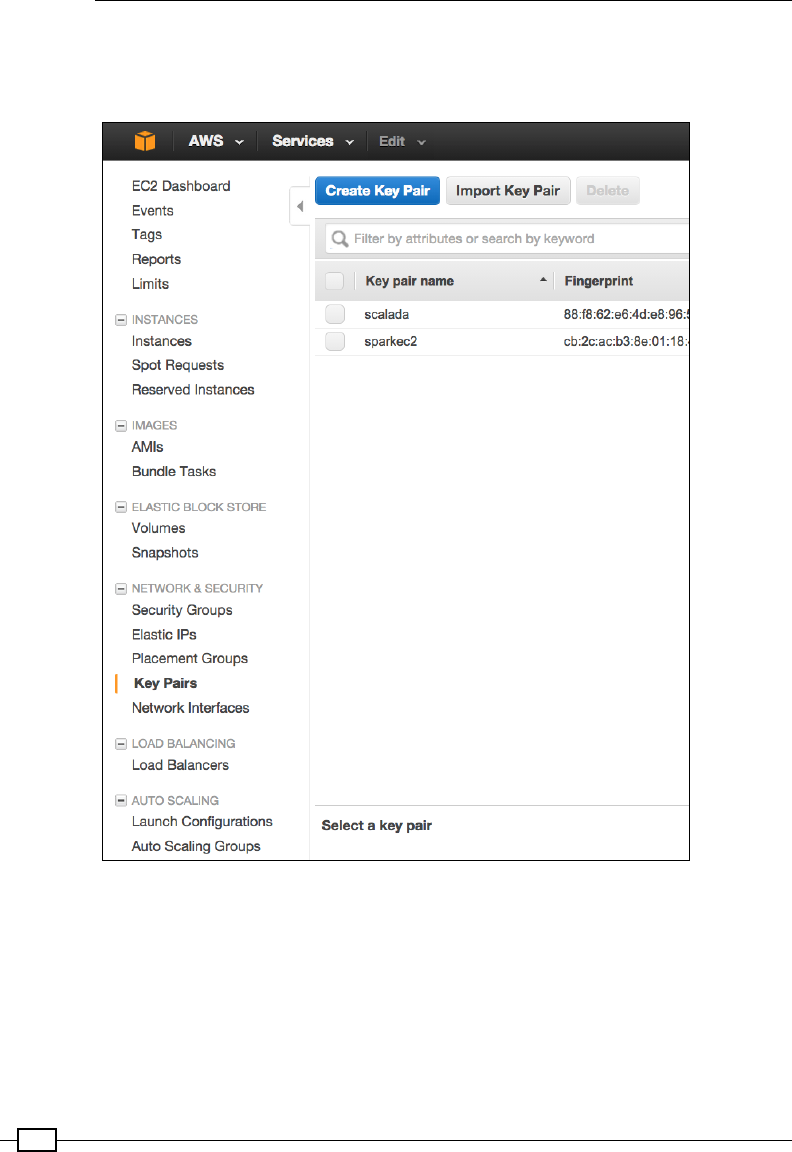
Task: Click the Fingerprint column header
Action: (599, 281)
